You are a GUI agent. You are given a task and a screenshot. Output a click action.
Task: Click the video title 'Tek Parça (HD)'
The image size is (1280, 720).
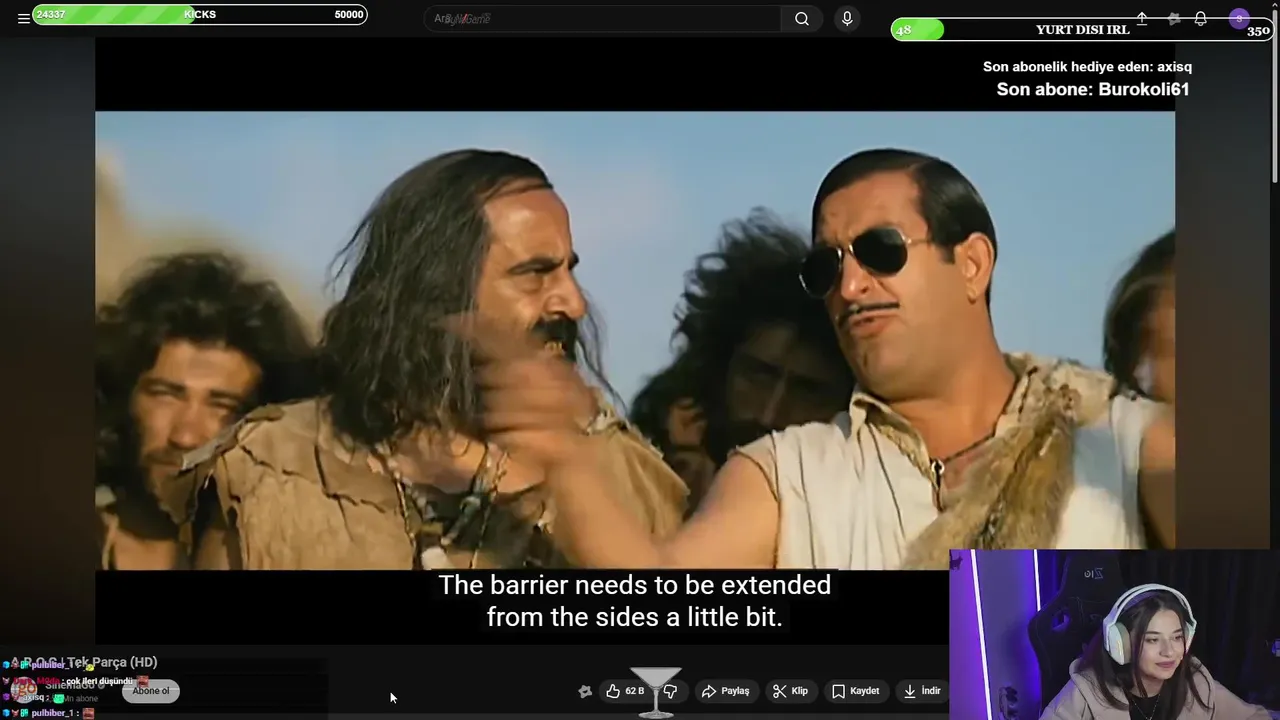(x=112, y=662)
